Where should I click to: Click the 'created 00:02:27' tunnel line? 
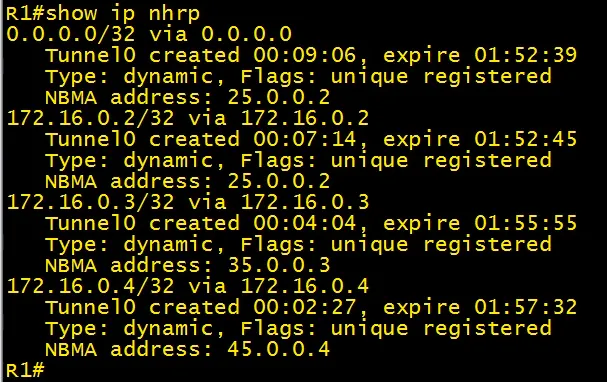(x=311, y=307)
